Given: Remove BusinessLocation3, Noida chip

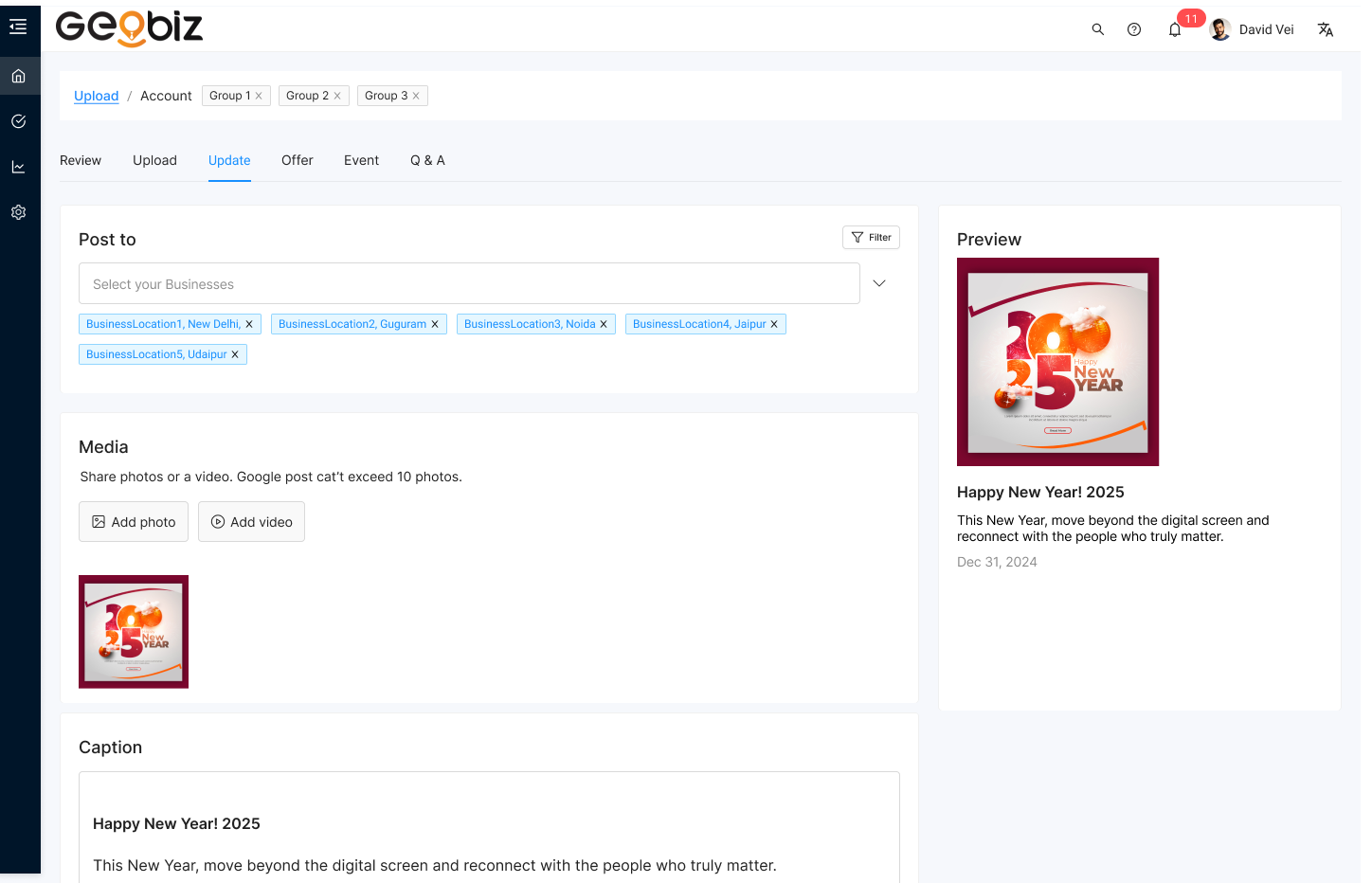Looking at the screenshot, I should click(604, 324).
